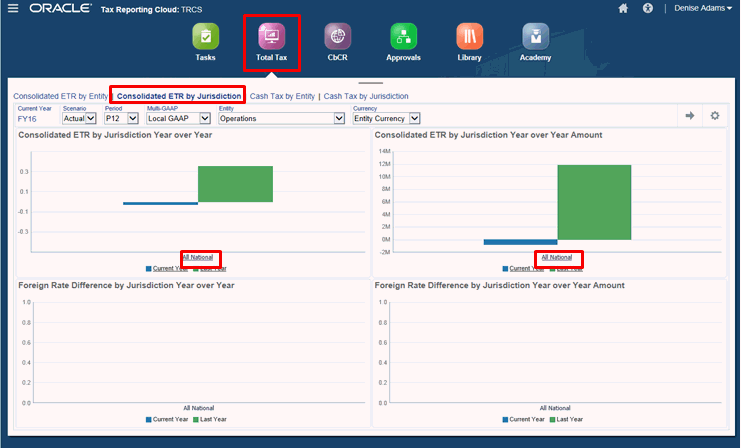Click the green Last Year bar in ETR Amount chart
Viewport: 741px width, 448px height.
pyautogui.click(x=594, y=202)
